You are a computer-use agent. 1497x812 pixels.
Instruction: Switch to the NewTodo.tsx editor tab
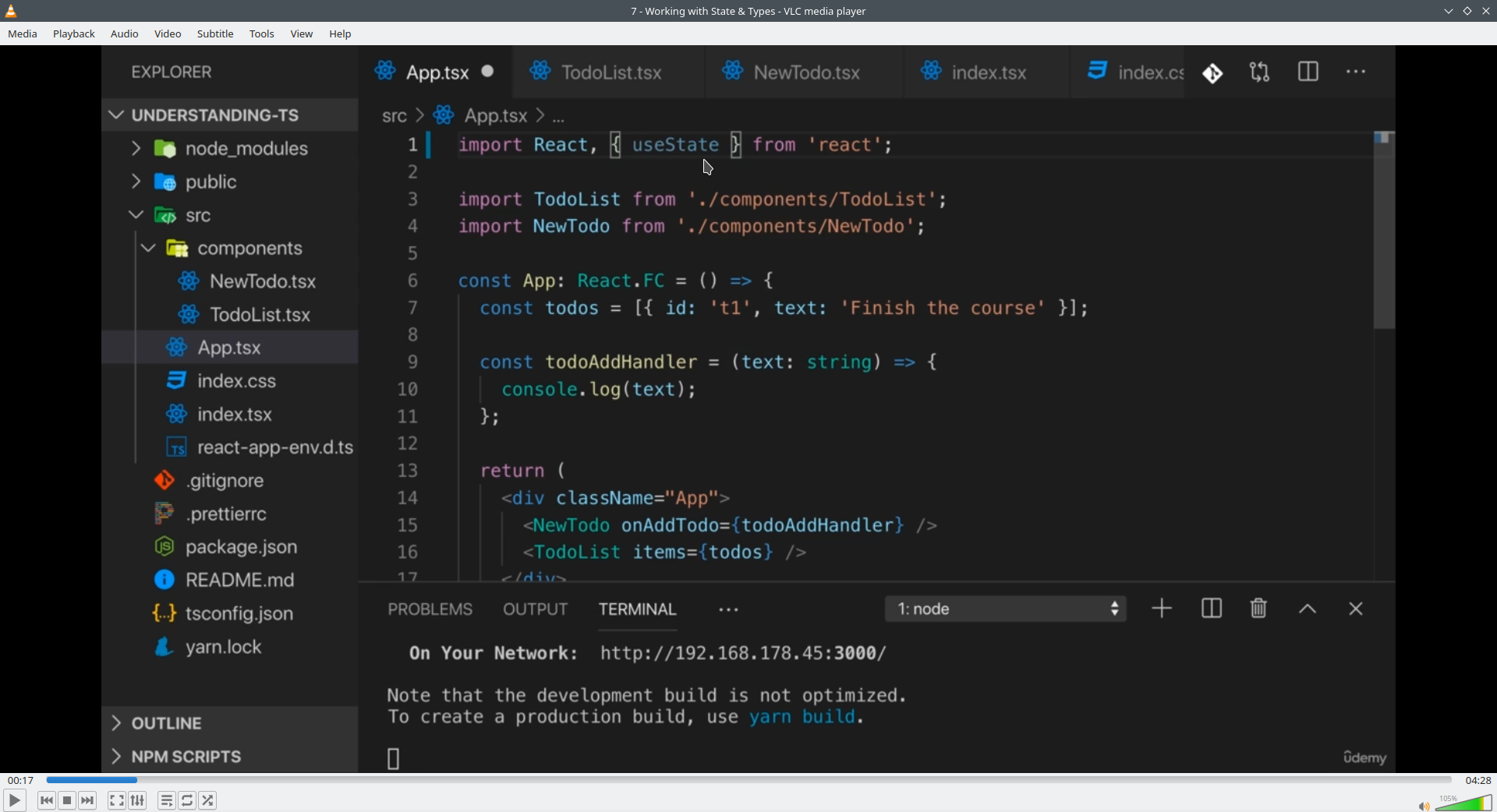(x=805, y=72)
